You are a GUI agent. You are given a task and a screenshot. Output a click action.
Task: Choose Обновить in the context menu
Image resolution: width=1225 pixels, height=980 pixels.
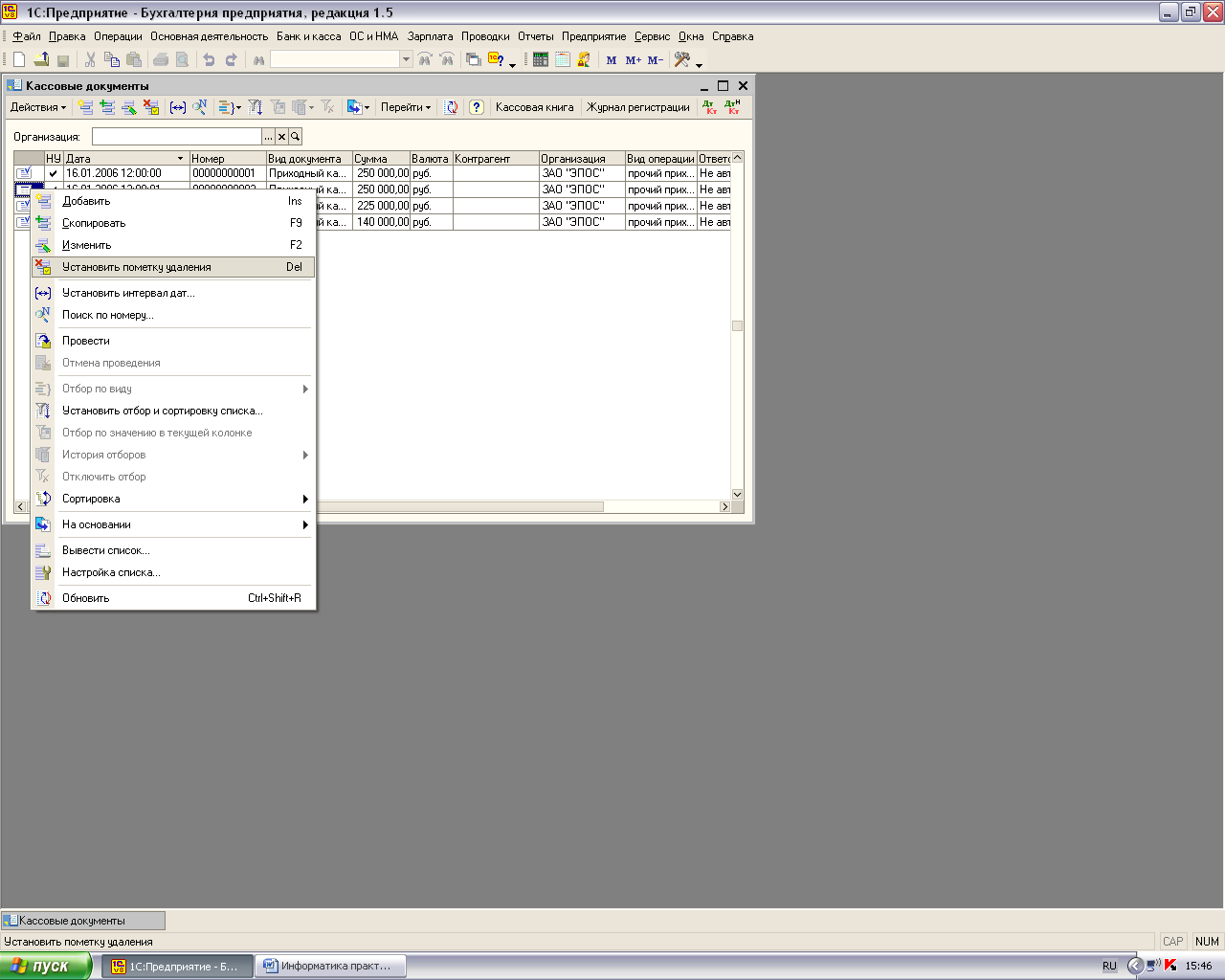[x=172, y=598]
